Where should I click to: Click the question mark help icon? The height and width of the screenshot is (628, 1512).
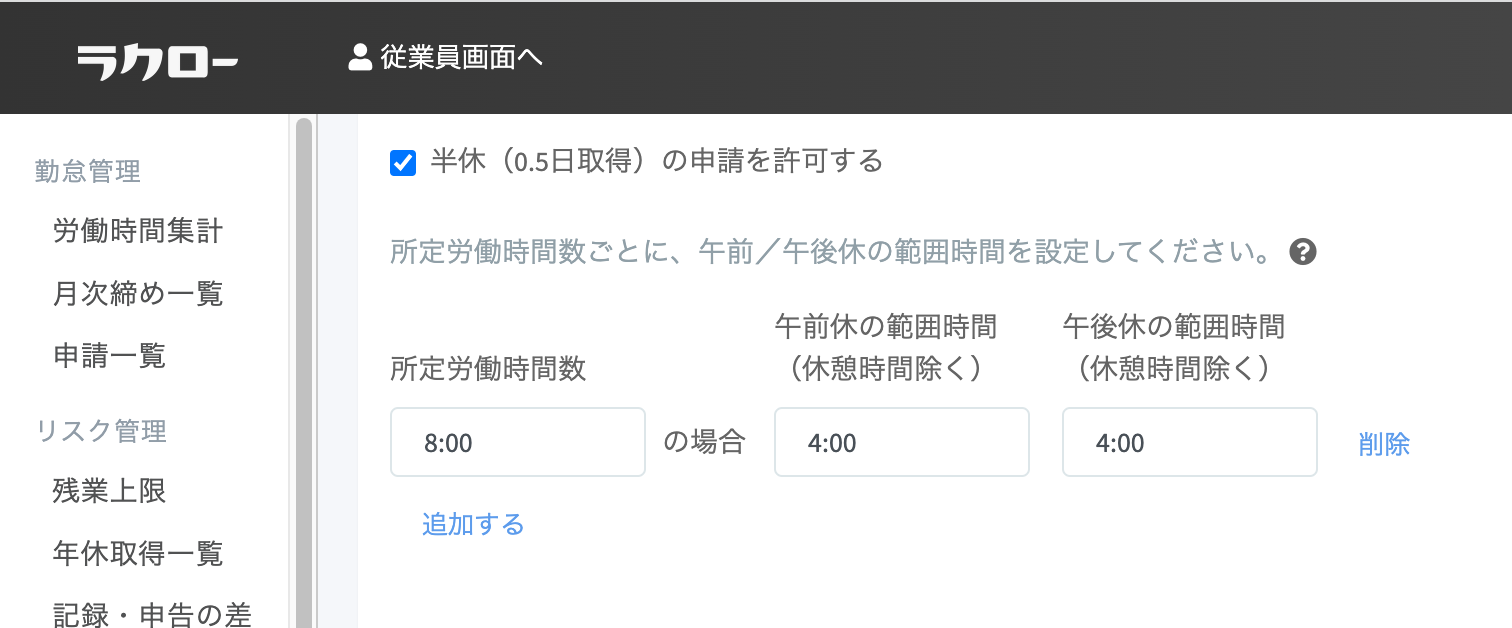point(1302,252)
